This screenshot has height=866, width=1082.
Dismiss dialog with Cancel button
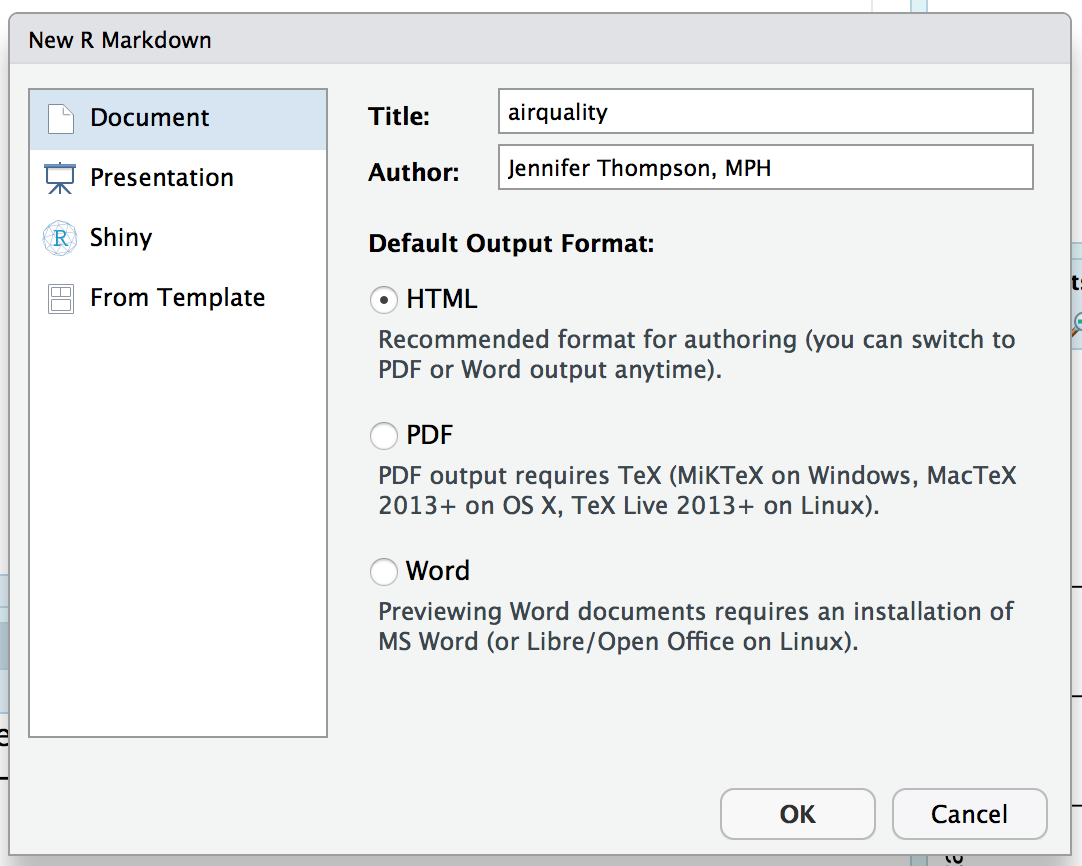click(x=970, y=814)
